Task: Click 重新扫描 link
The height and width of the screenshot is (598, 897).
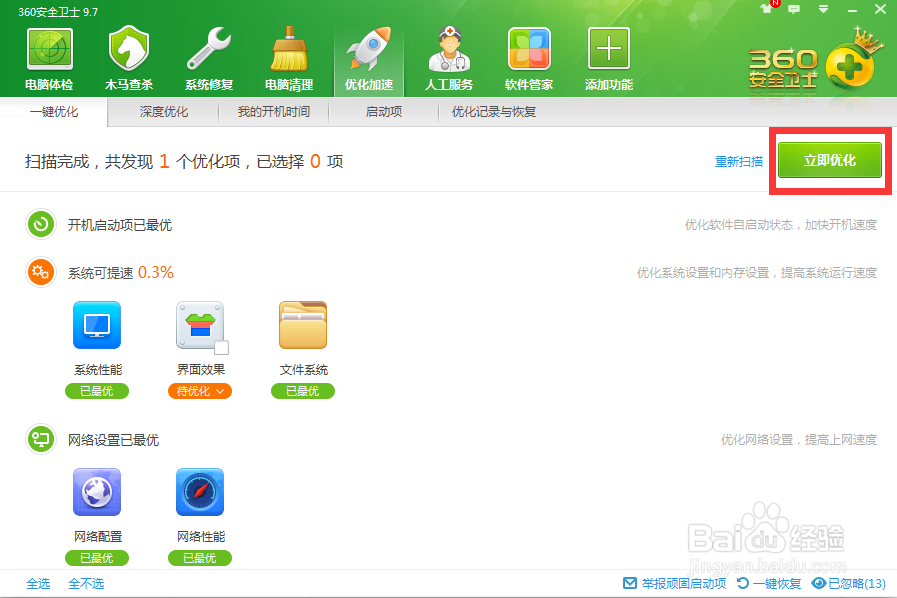Action: point(739,161)
